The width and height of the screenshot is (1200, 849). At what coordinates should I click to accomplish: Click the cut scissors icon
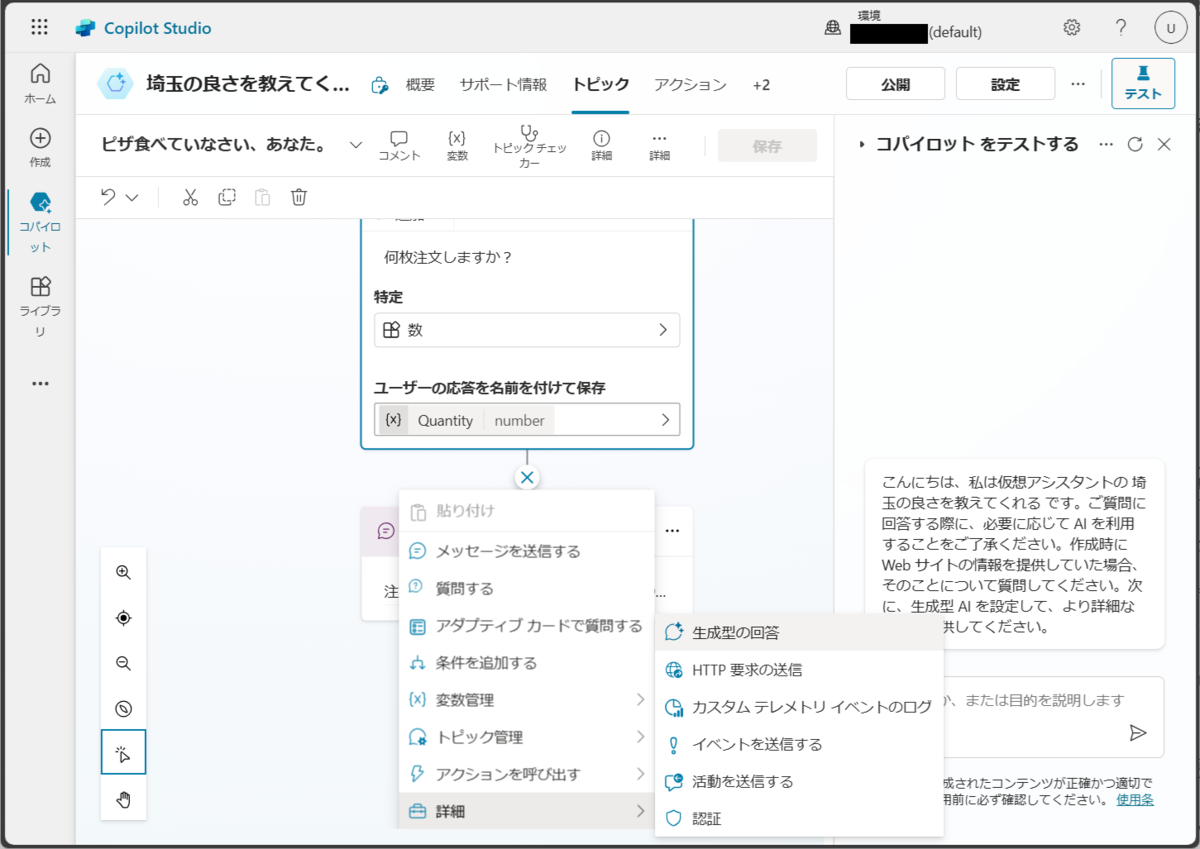[190, 197]
